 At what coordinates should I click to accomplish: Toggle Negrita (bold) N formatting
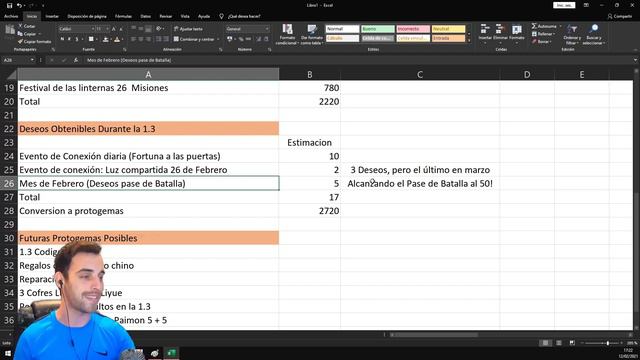pos(62,39)
